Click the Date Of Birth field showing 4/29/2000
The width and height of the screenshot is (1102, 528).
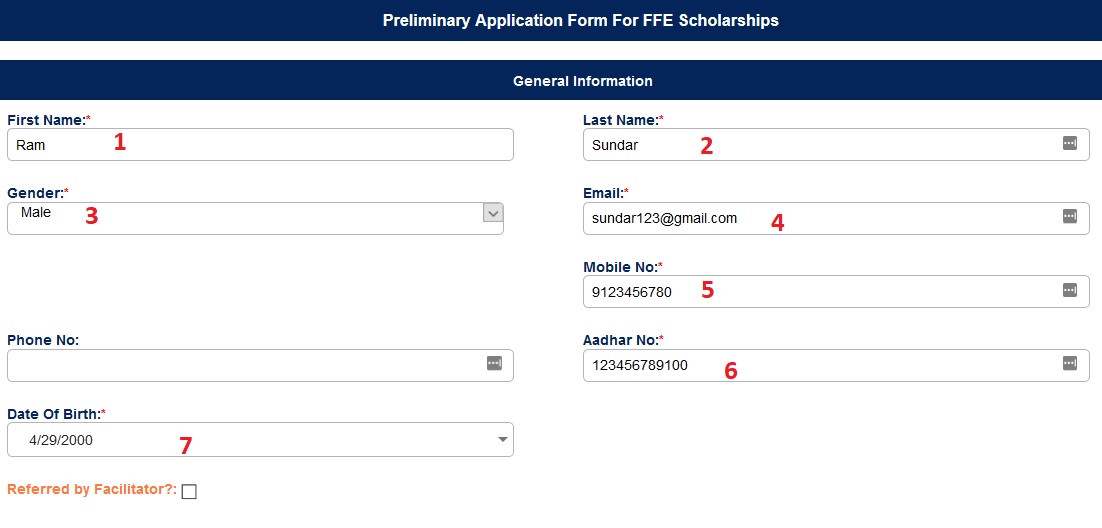click(250, 440)
